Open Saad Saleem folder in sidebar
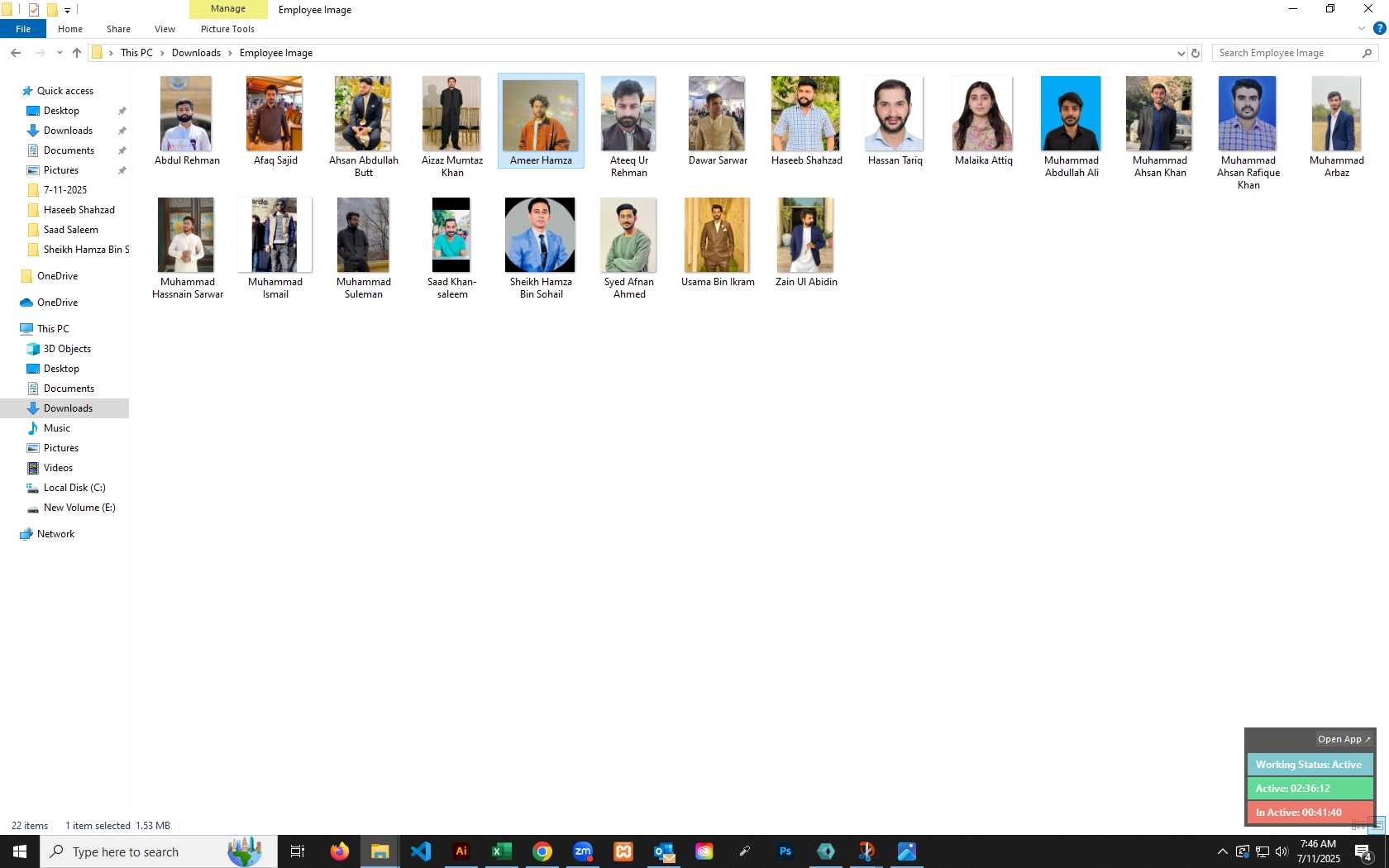This screenshot has width=1389, height=868. 70,230
